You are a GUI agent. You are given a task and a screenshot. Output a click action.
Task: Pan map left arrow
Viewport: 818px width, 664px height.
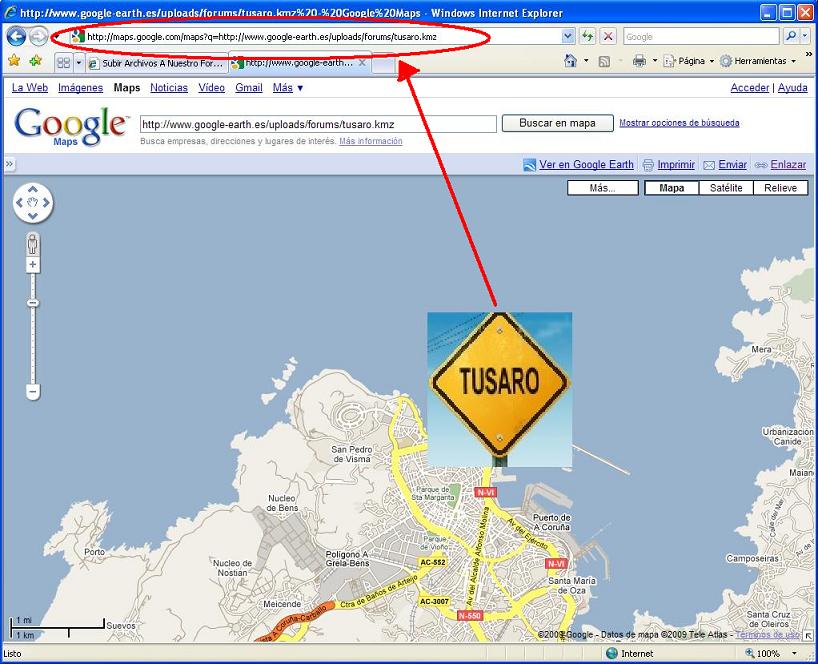[19, 202]
